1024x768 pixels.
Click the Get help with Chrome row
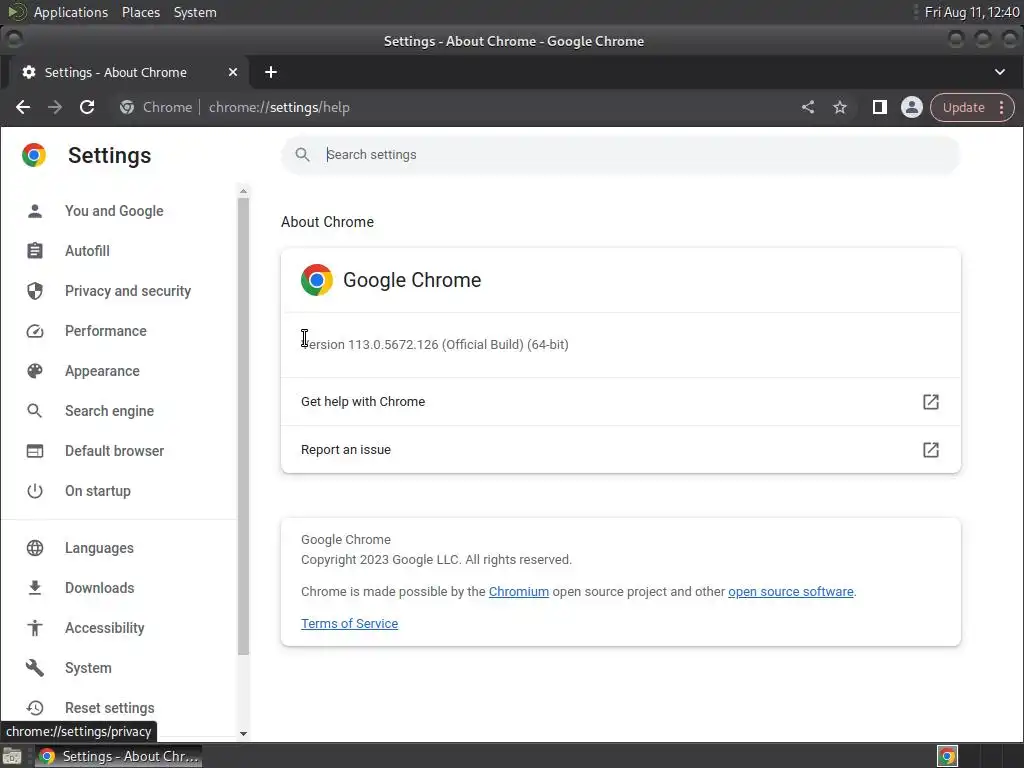click(620, 402)
